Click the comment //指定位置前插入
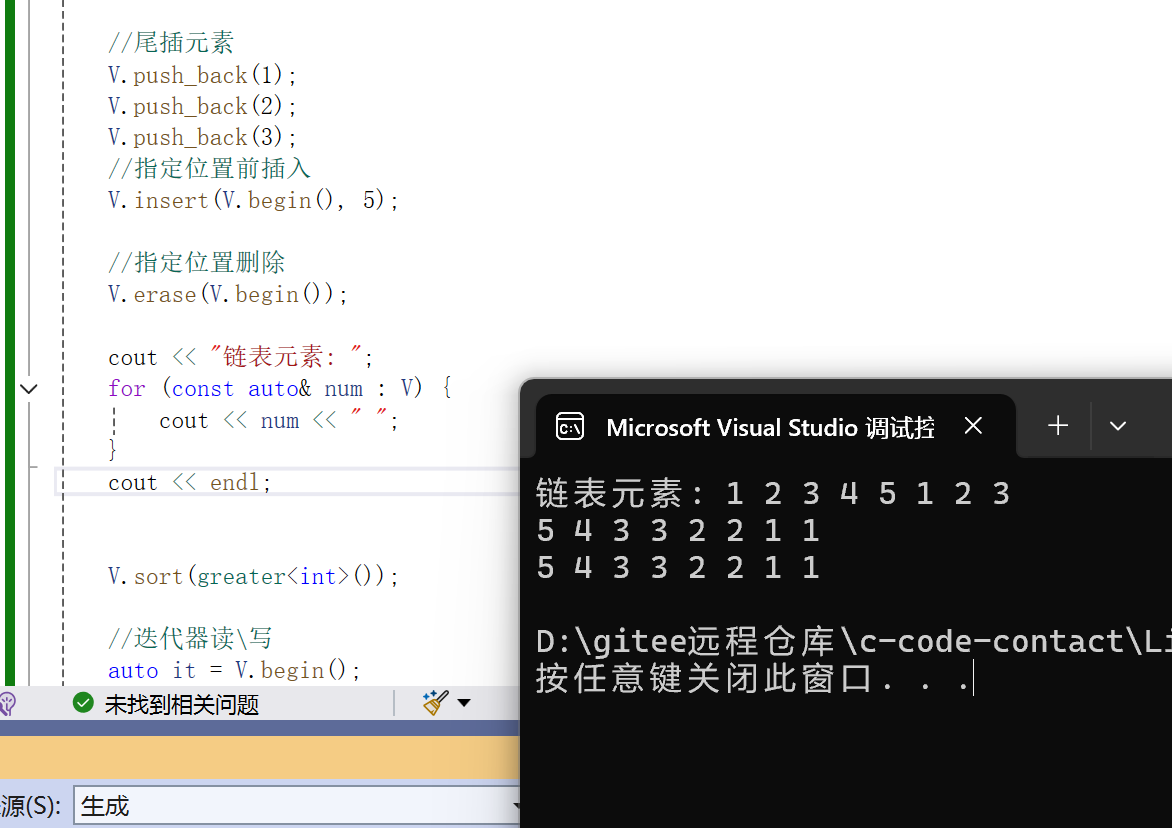 [209, 169]
